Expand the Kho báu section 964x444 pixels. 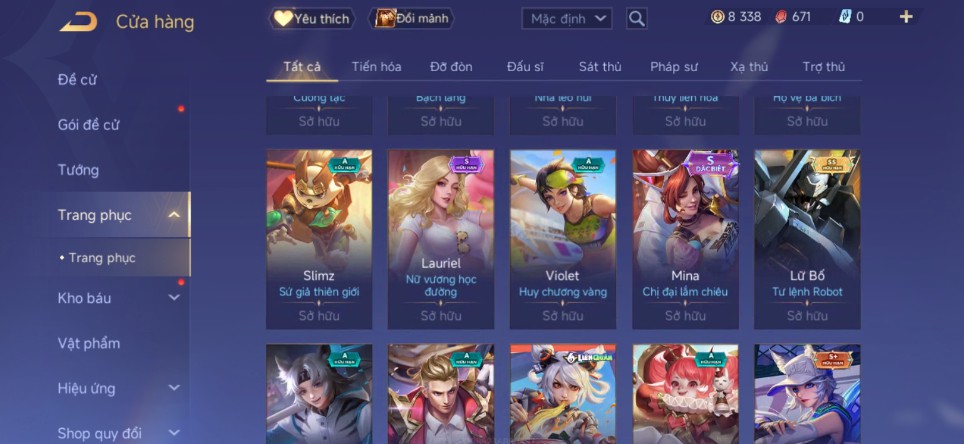(174, 298)
